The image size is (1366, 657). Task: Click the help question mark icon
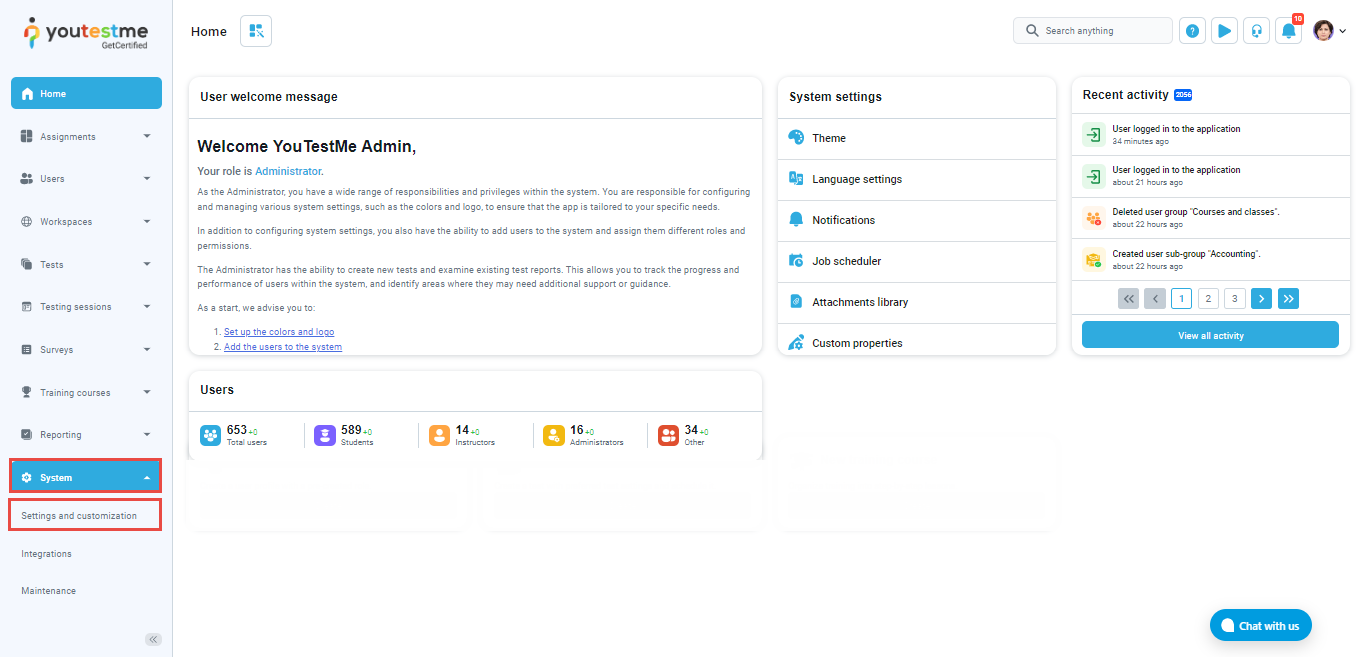coord(1192,31)
